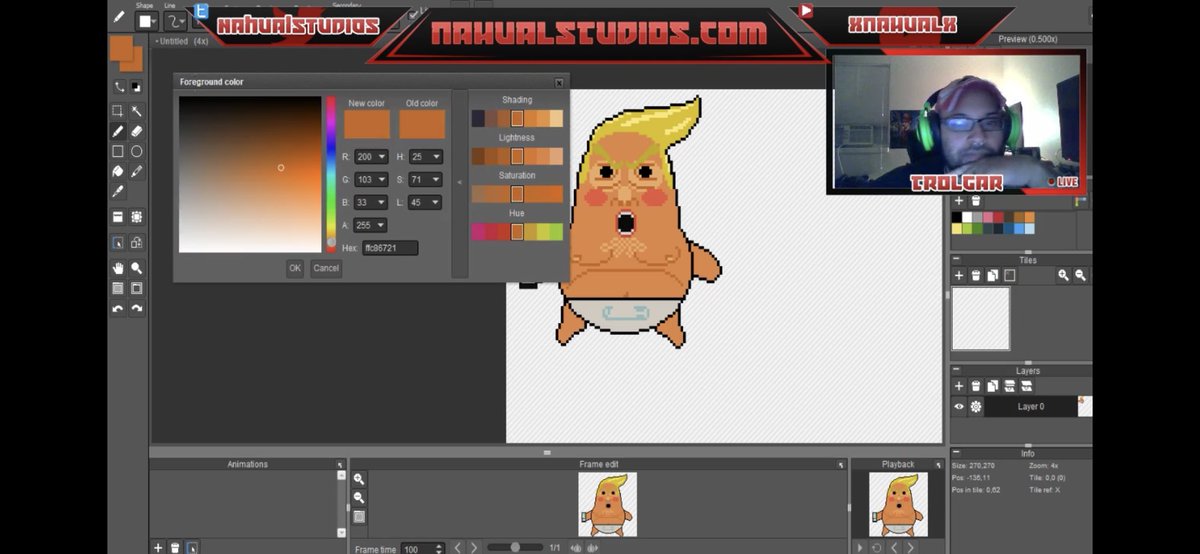The height and width of the screenshot is (554, 1200).
Task: Click the Old color swatch
Action: [422, 124]
